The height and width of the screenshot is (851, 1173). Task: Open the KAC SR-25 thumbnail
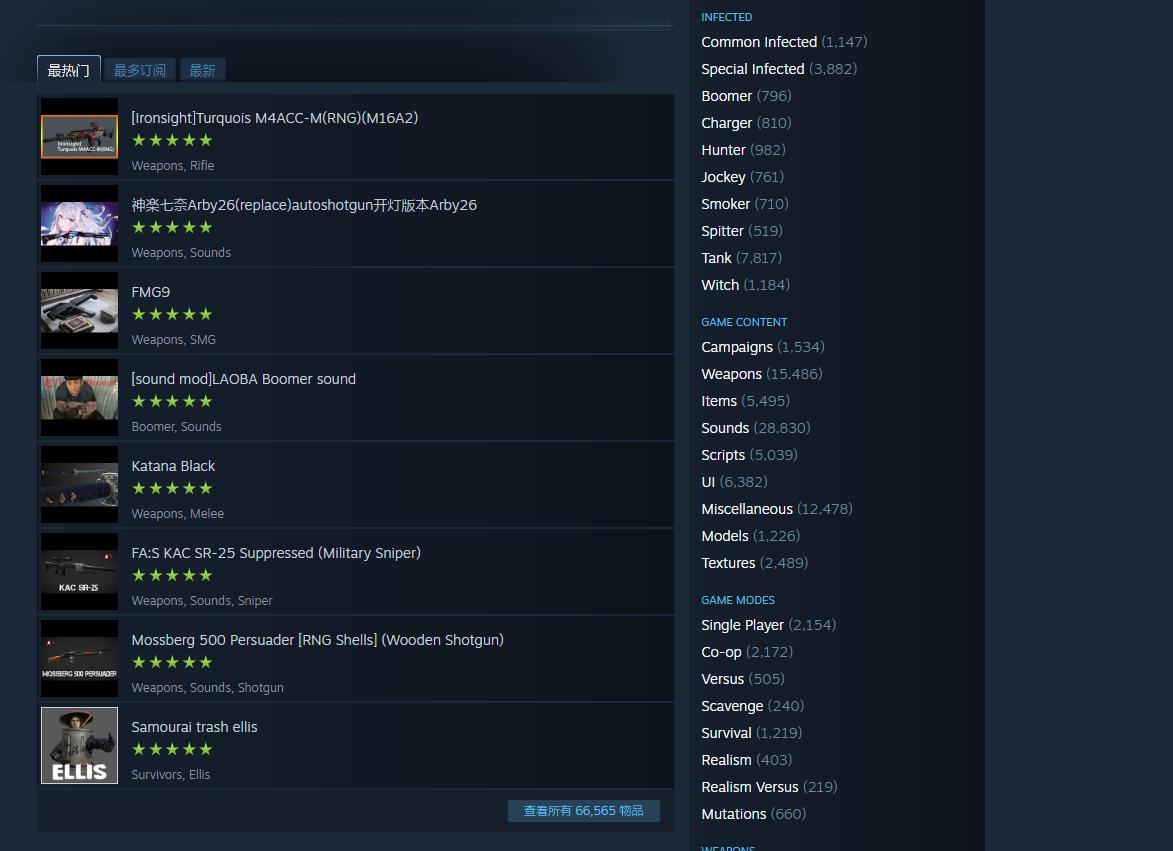pyautogui.click(x=79, y=571)
